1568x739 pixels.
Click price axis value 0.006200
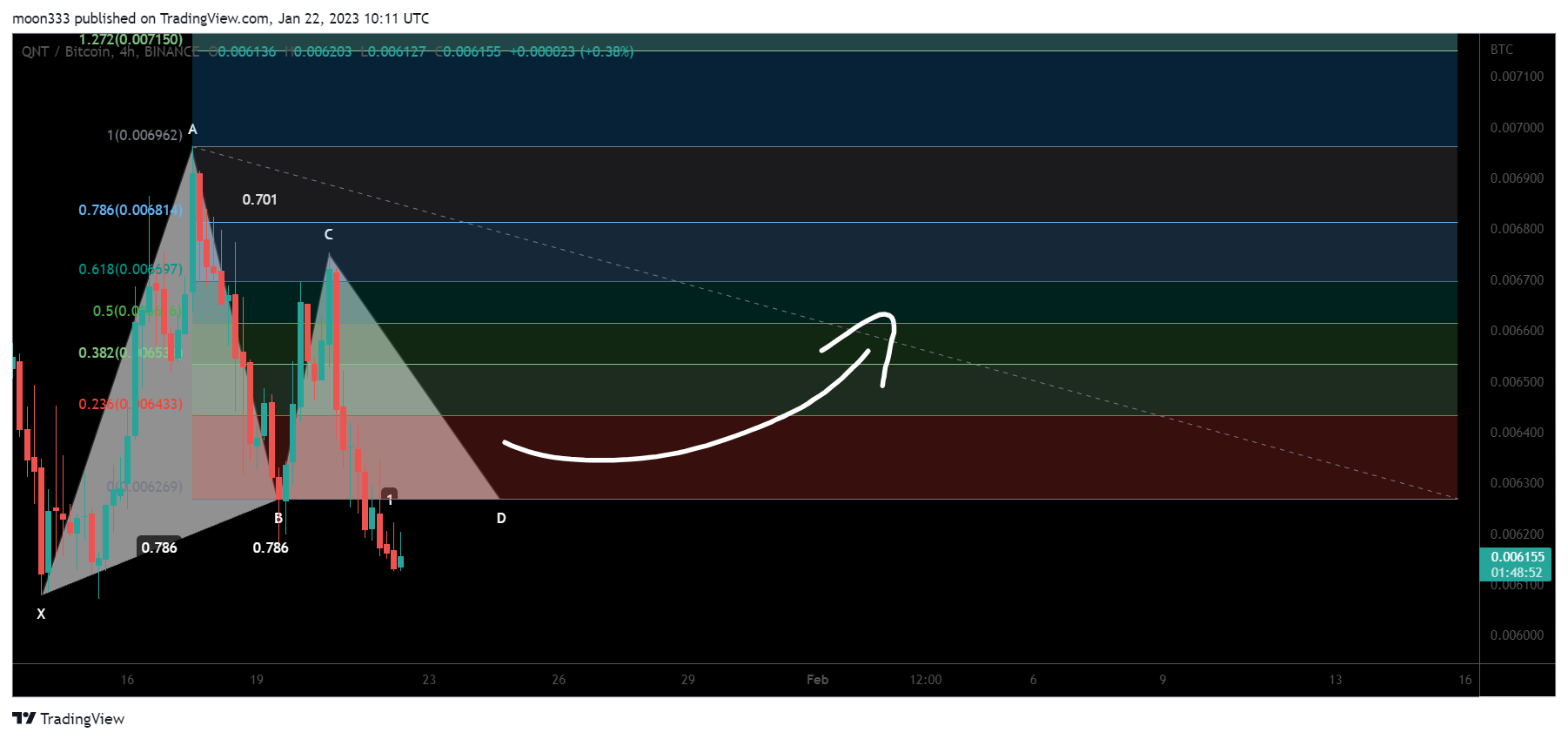pyautogui.click(x=1517, y=534)
